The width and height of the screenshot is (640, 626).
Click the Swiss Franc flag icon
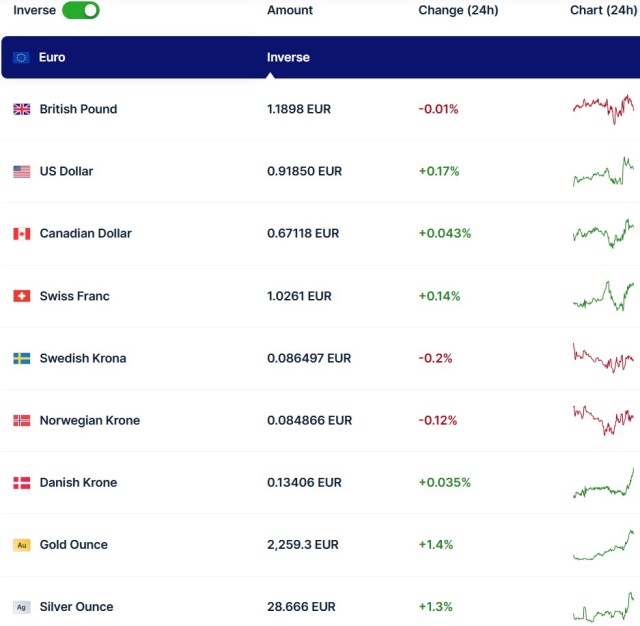[x=21, y=296]
